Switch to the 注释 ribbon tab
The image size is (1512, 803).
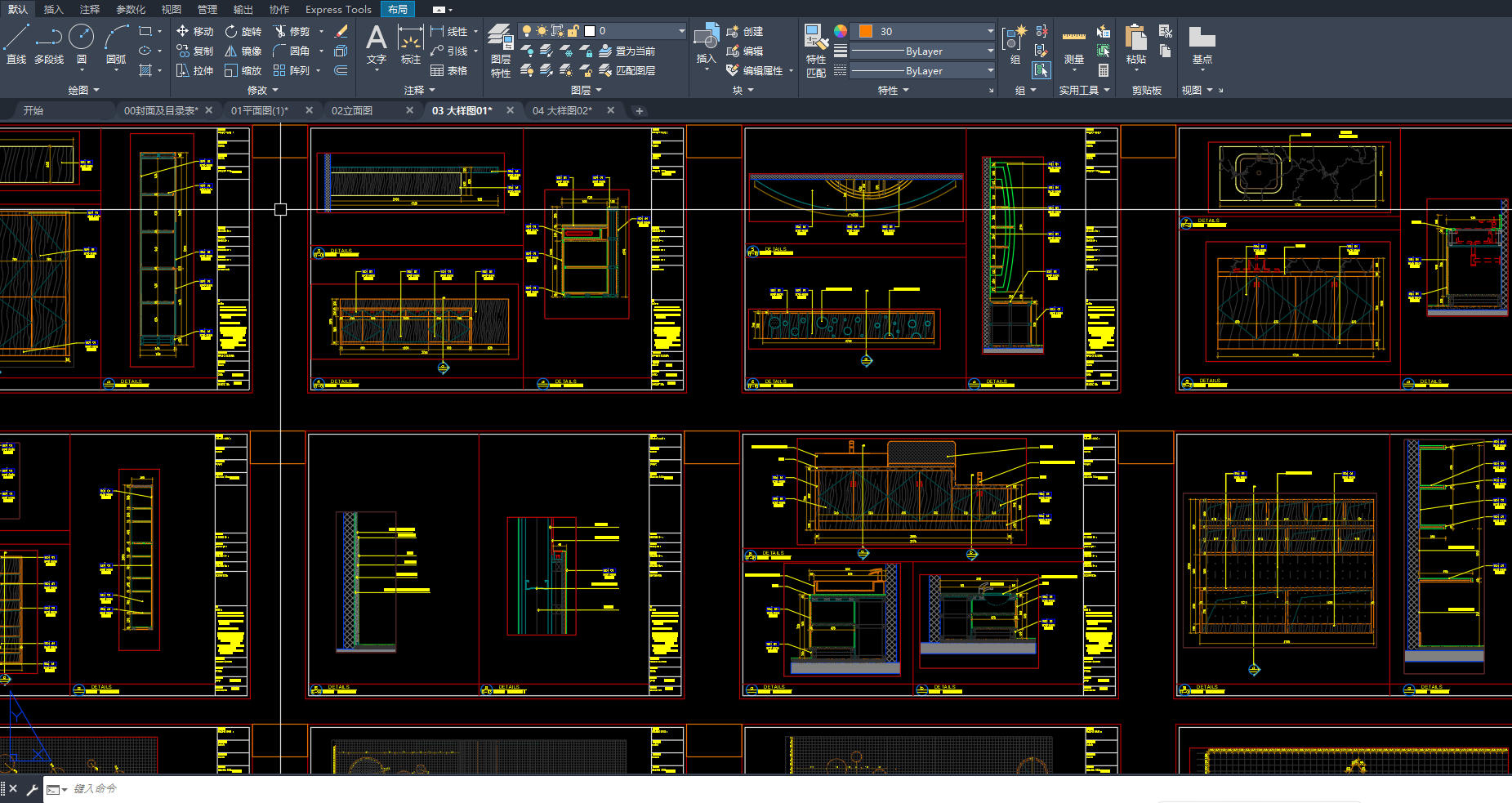90,9
